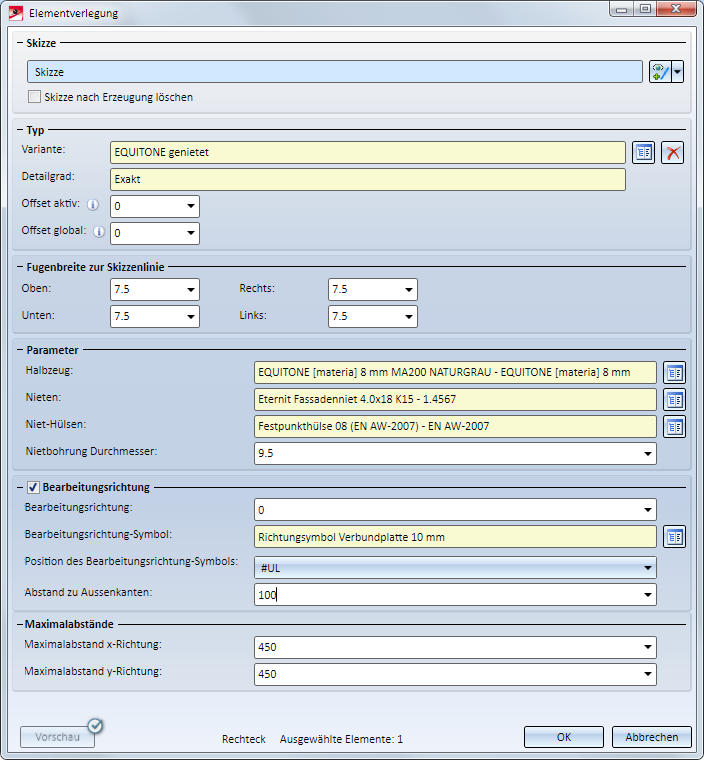This screenshot has width=704, height=760.
Task: Show info for Offset aktiv
Action: point(93,205)
